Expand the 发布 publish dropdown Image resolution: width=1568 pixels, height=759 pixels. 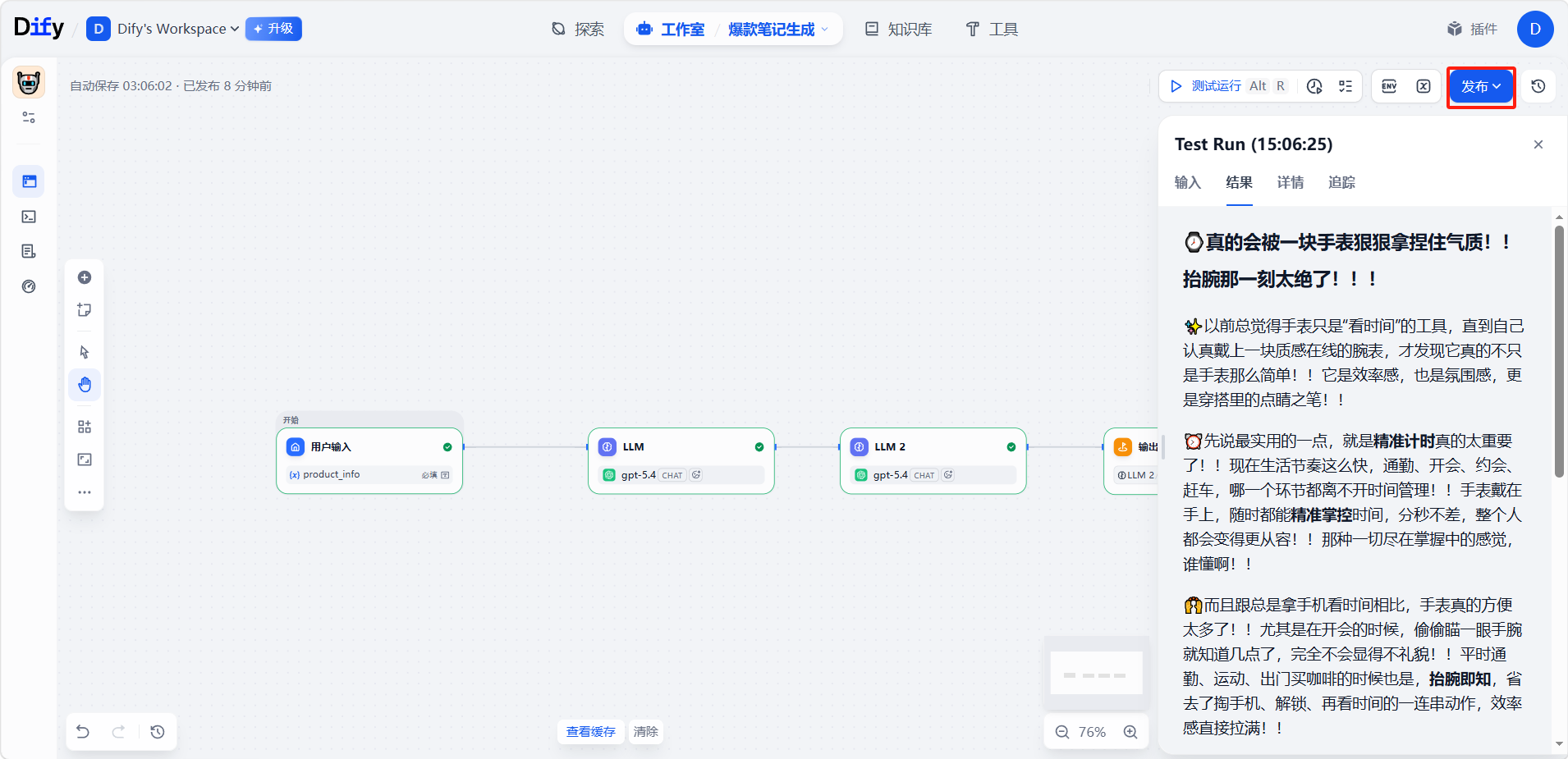(1481, 86)
